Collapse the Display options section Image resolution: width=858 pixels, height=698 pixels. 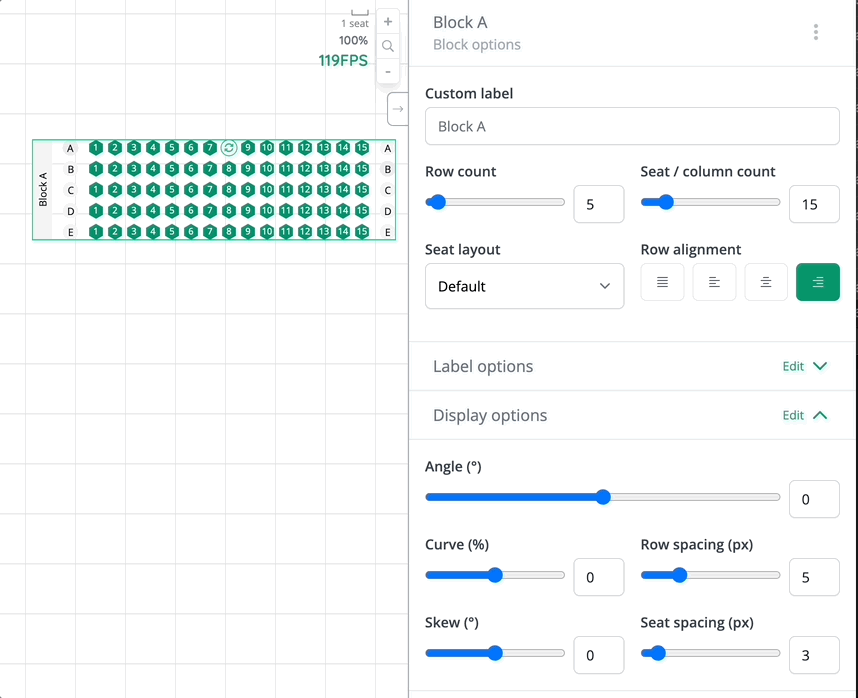coord(822,415)
